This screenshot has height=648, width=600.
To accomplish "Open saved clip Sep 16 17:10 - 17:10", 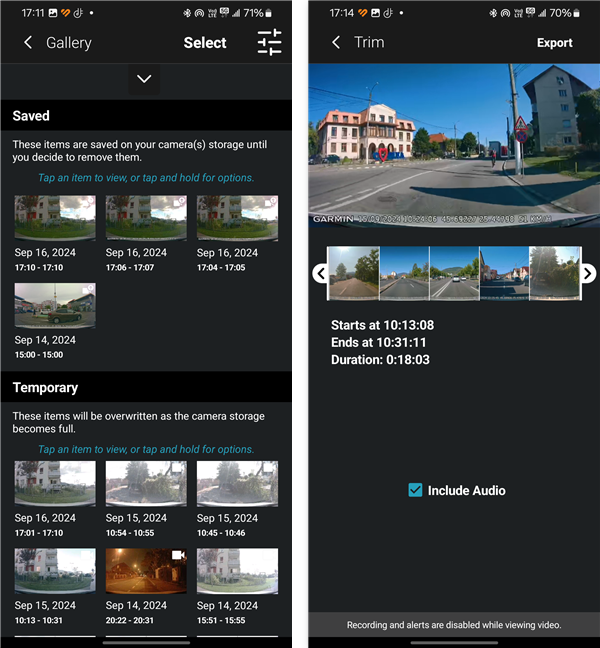I will click(x=55, y=218).
